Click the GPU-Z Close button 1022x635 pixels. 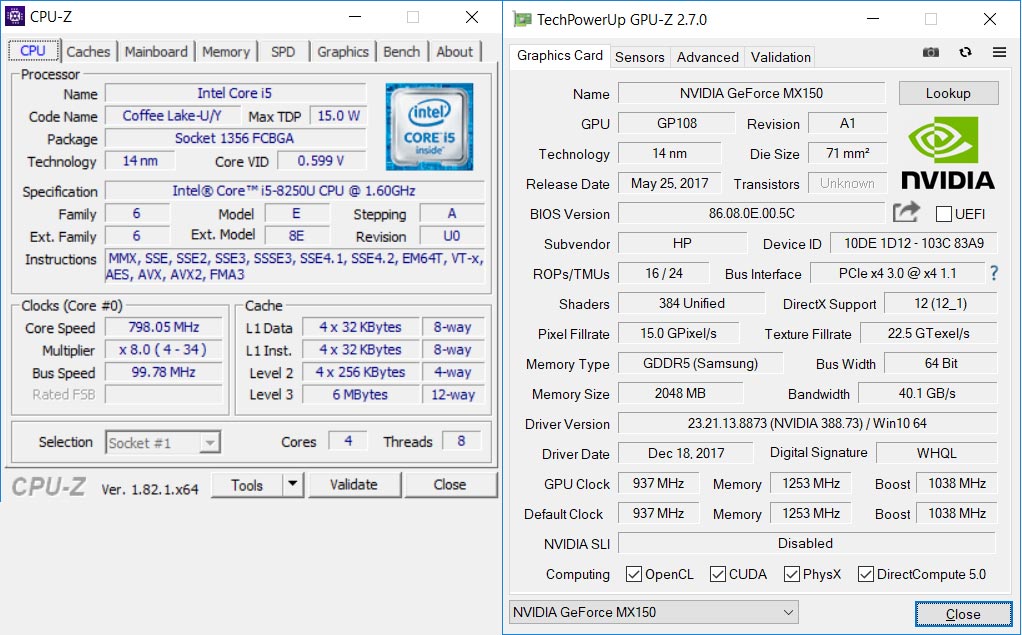point(963,614)
